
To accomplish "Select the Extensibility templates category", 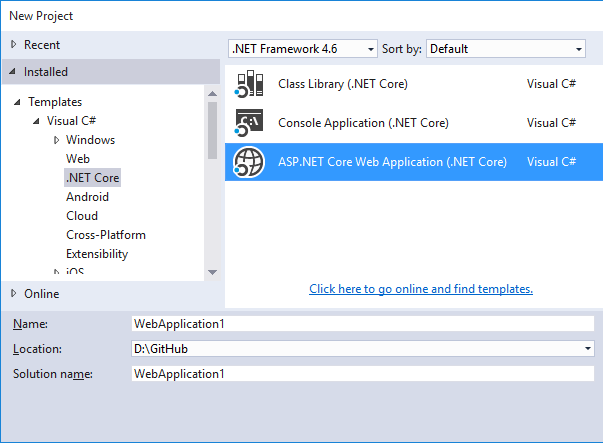I will pos(97,254).
